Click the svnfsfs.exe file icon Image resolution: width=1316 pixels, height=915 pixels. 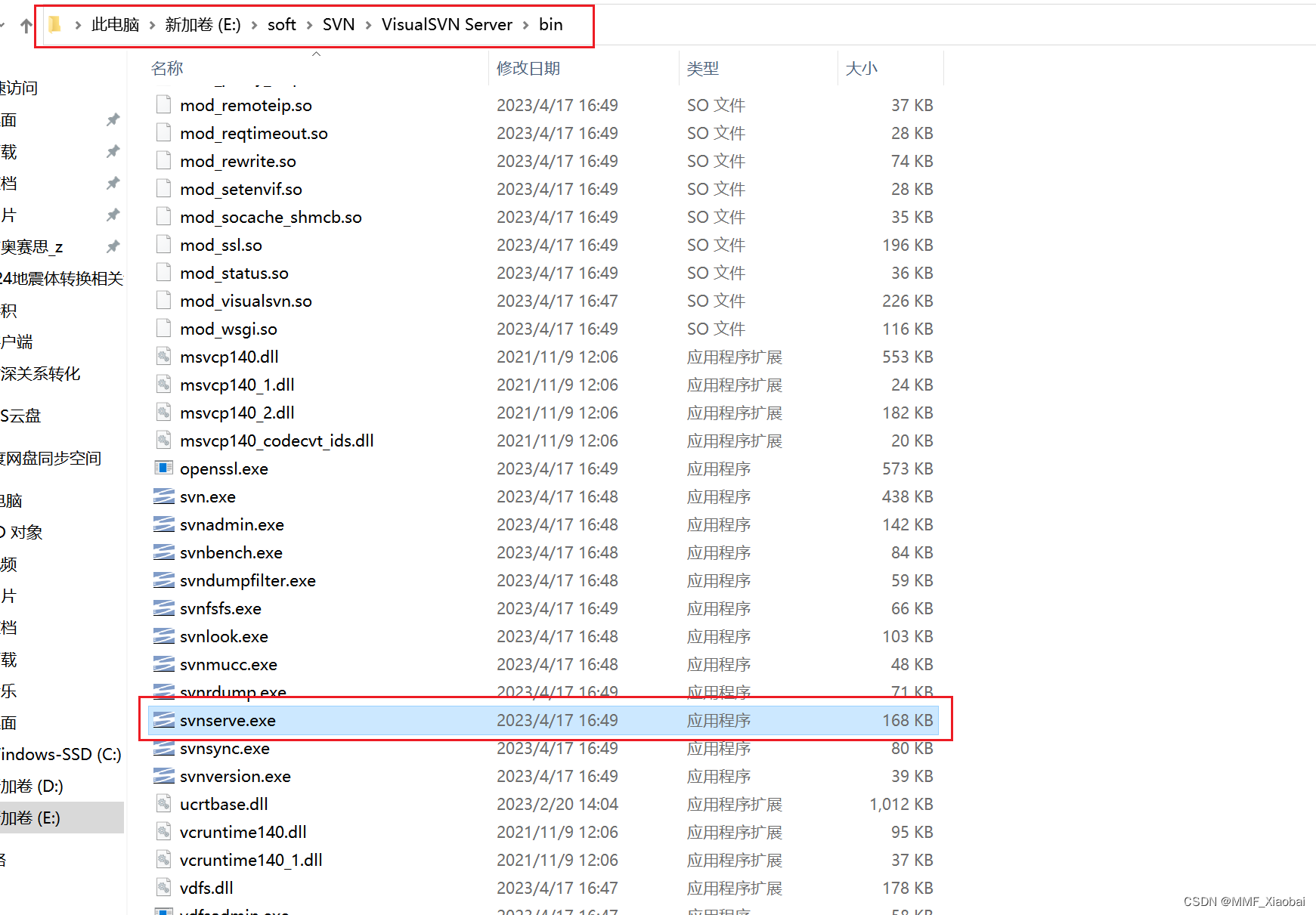pos(164,608)
